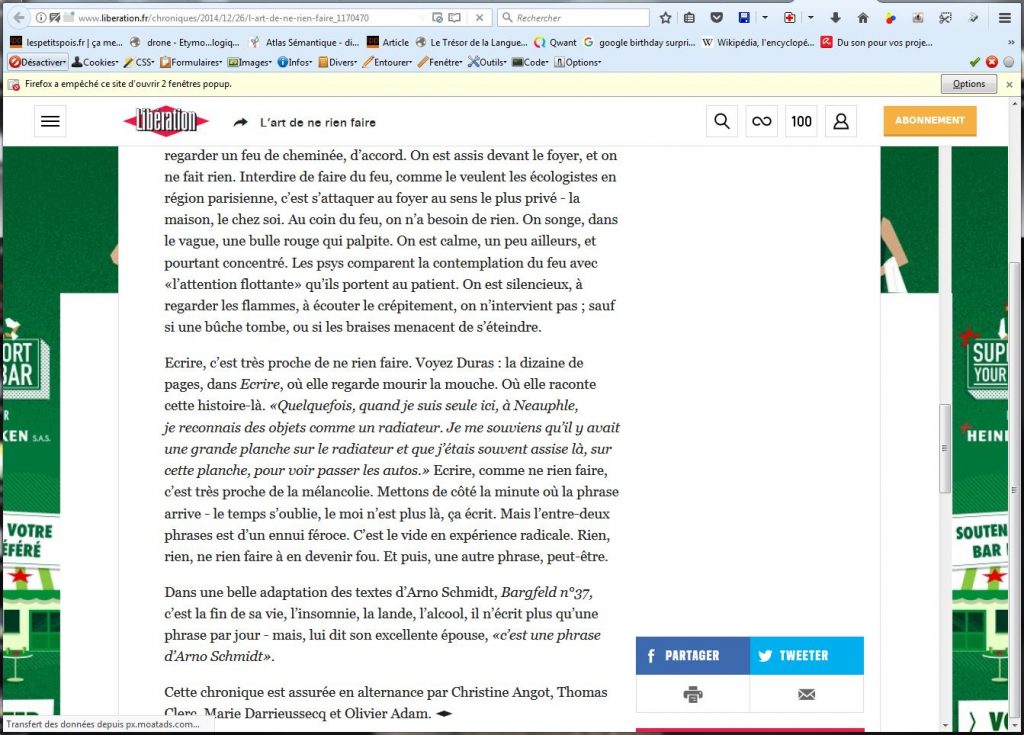
Task: Expand the red cross extension dropdown arrow
Action: pos(810,18)
